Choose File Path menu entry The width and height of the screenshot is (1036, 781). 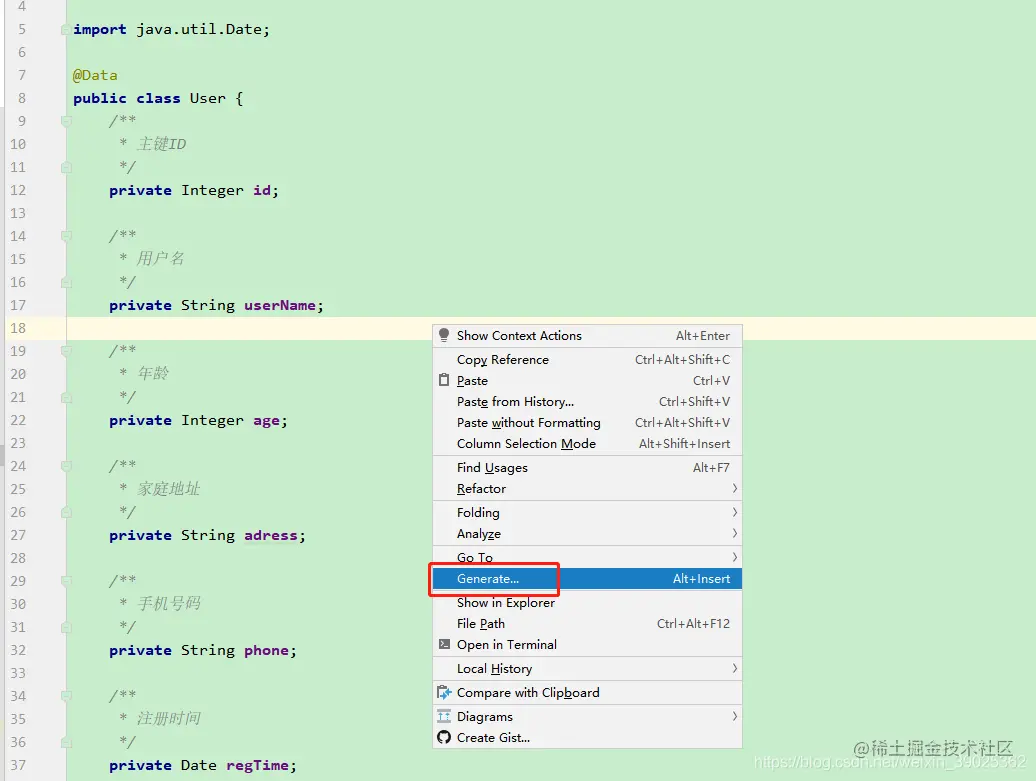[x=587, y=624]
